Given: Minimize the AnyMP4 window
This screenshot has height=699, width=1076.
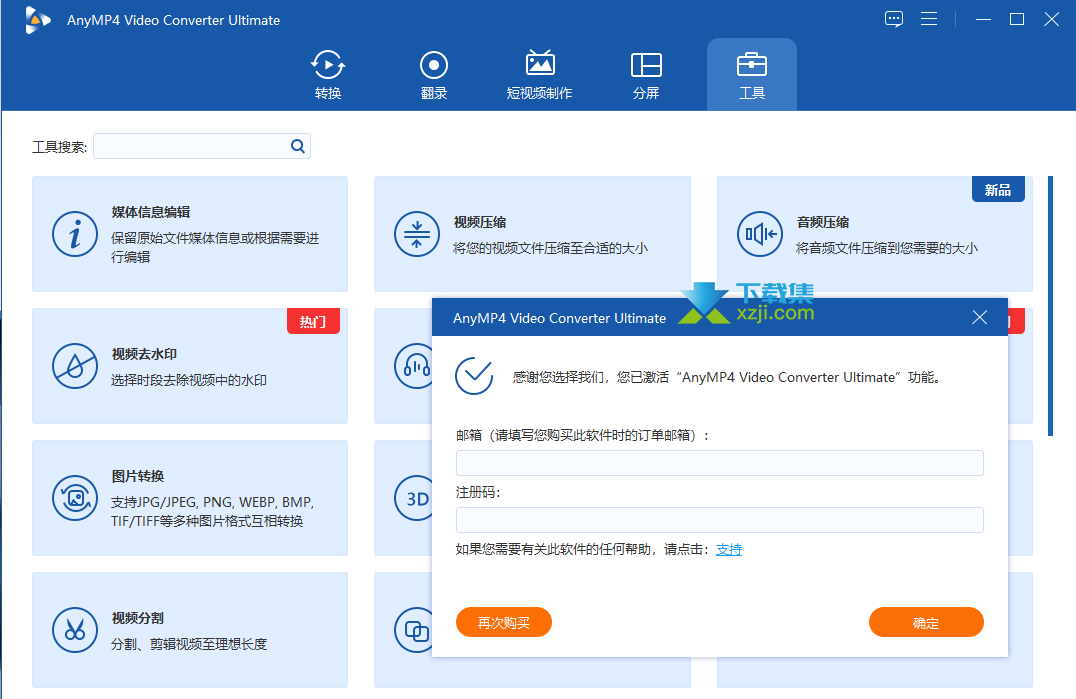Looking at the screenshot, I should [983, 19].
